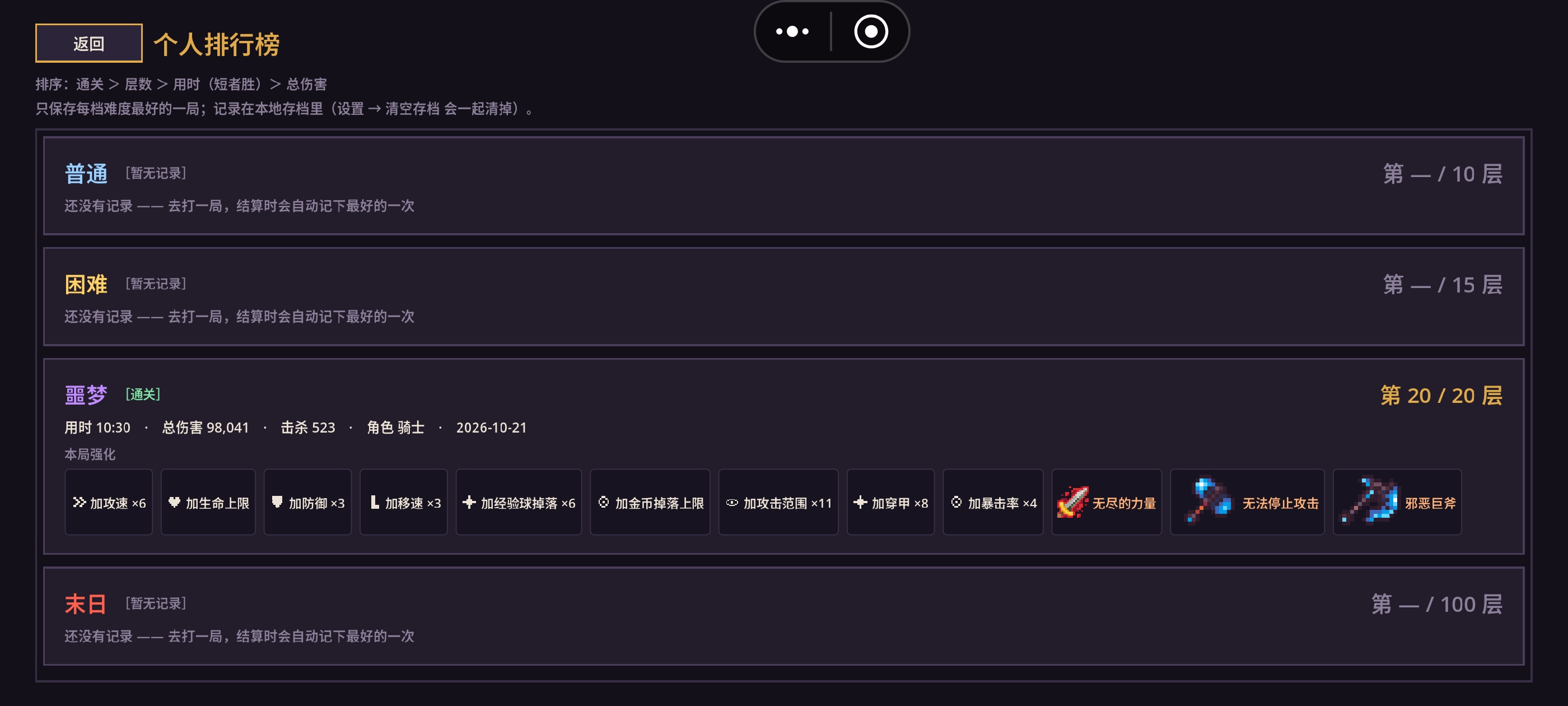1568x706 pixels.
Task: Click the 加穿甲 ×8 chip
Action: click(x=890, y=503)
